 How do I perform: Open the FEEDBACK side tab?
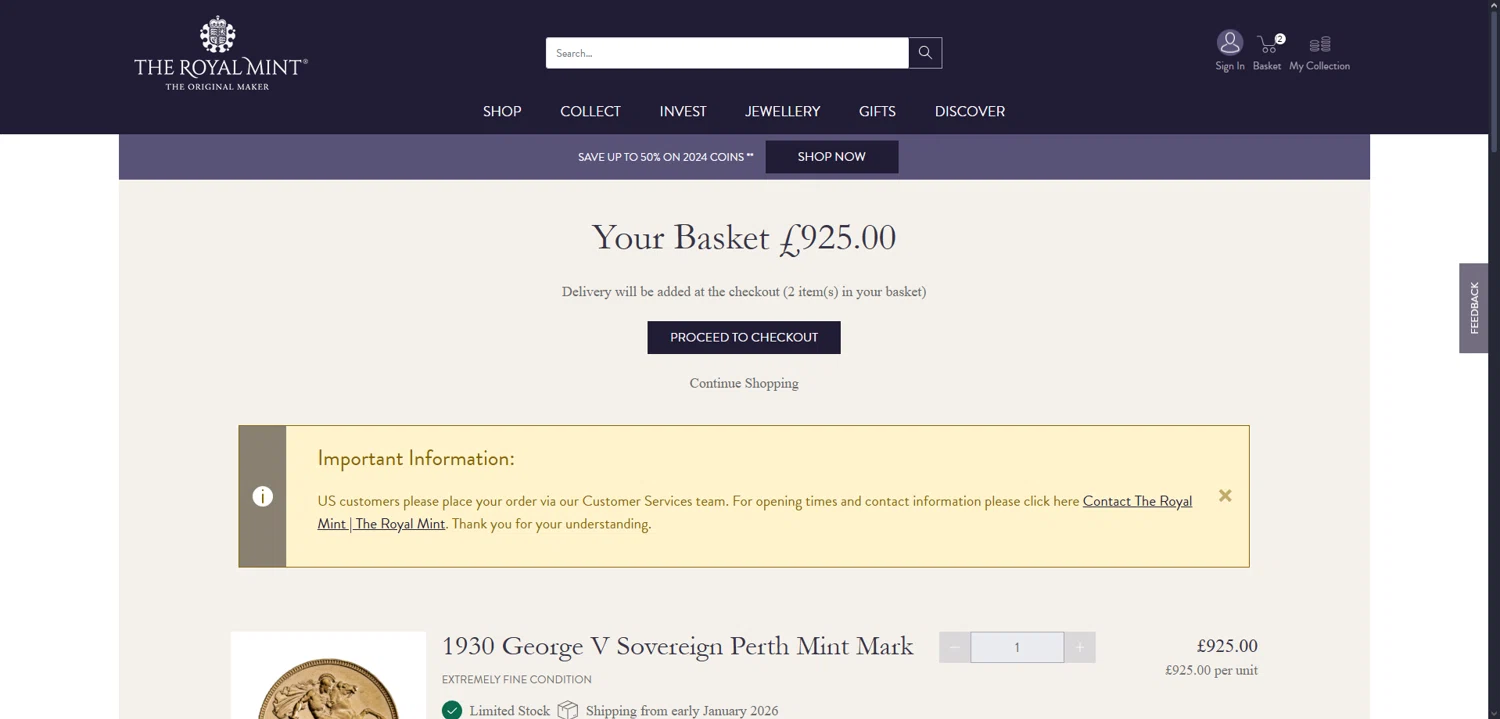(1474, 308)
